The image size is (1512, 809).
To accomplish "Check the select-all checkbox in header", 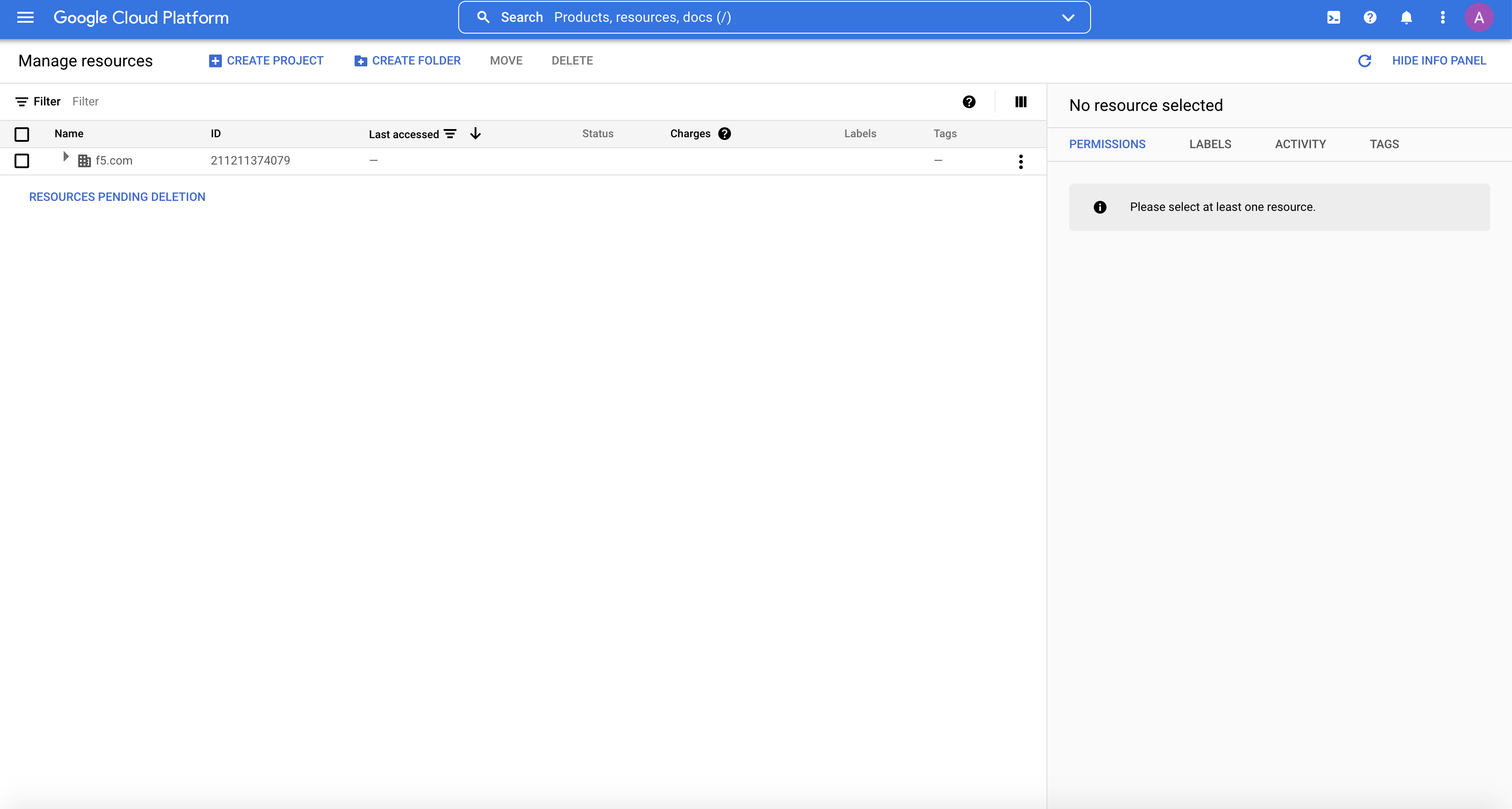I will click(22, 135).
